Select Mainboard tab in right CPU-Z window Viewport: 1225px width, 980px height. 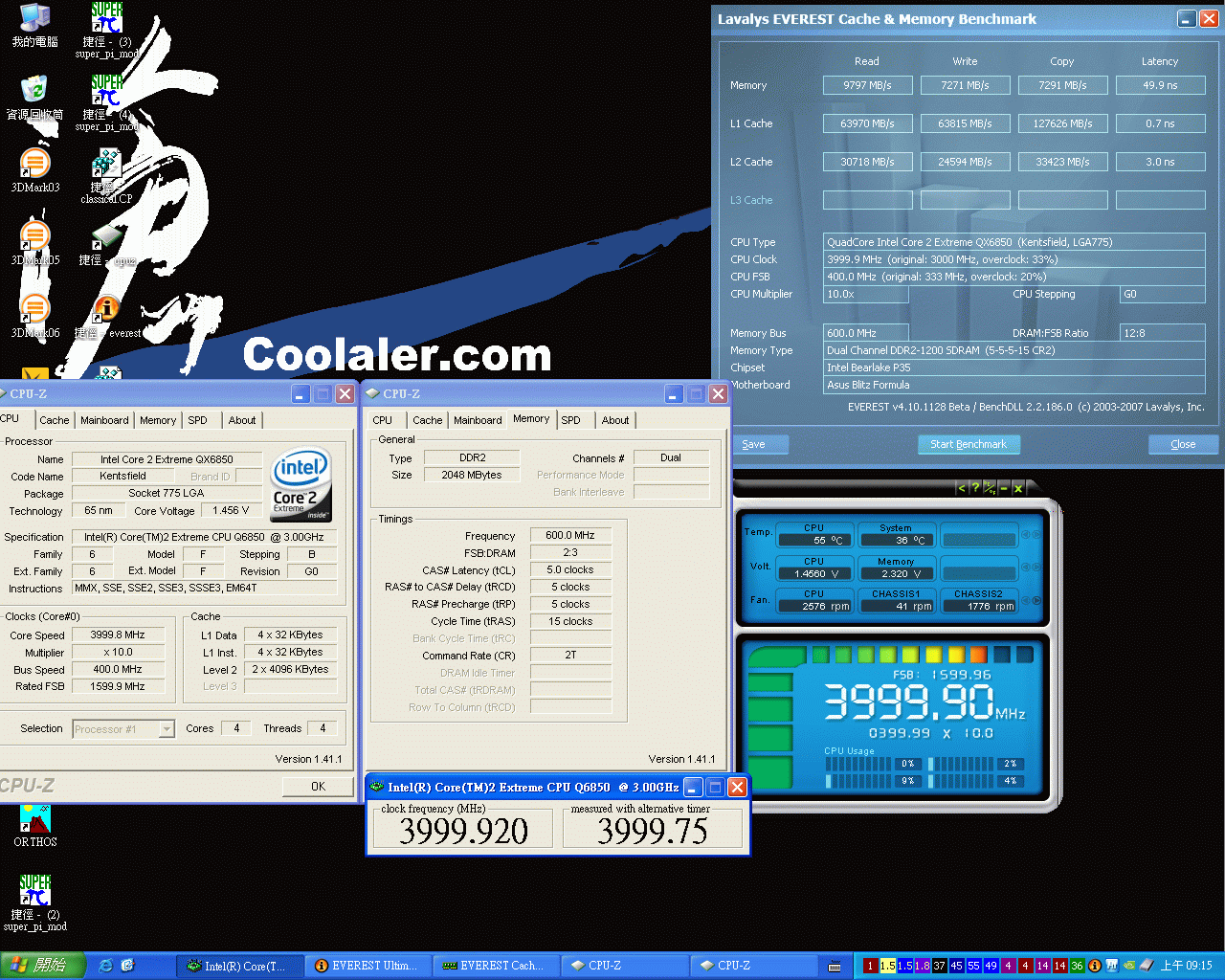[478, 420]
